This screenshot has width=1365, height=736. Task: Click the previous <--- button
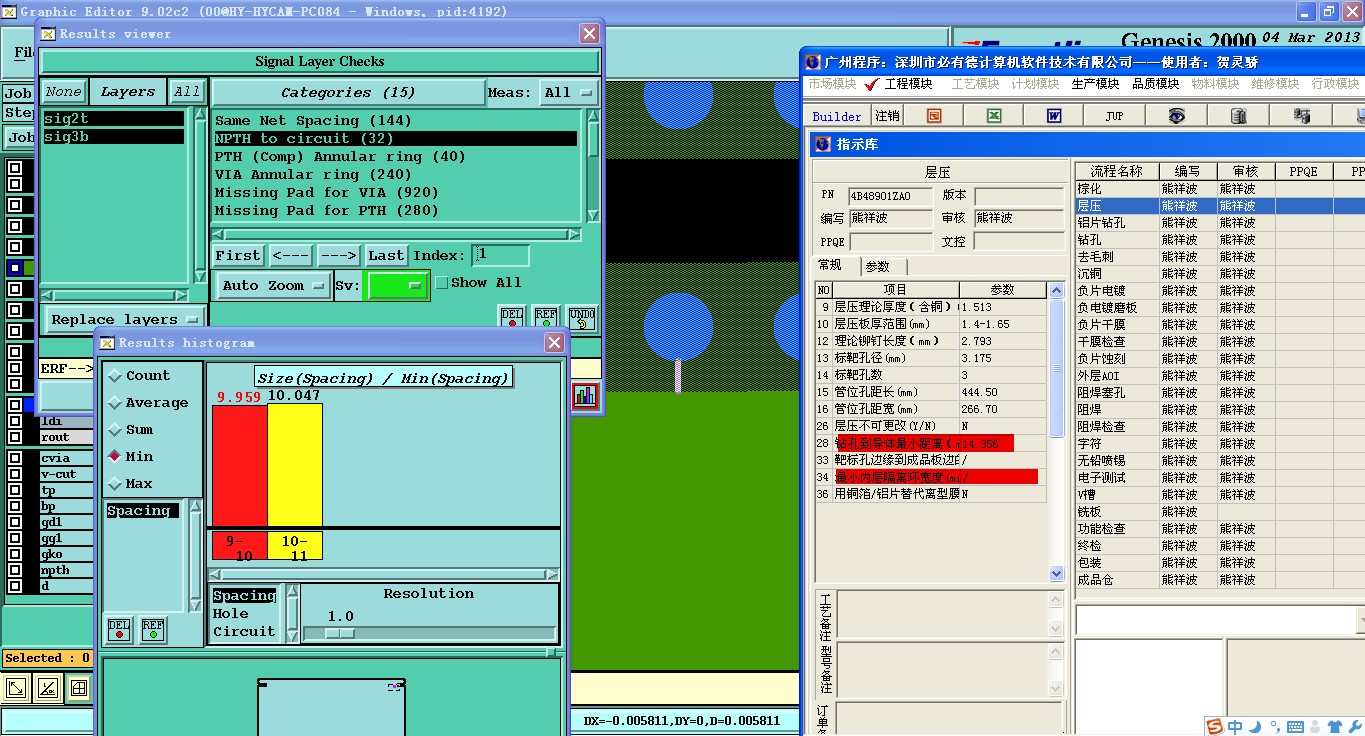coord(291,256)
